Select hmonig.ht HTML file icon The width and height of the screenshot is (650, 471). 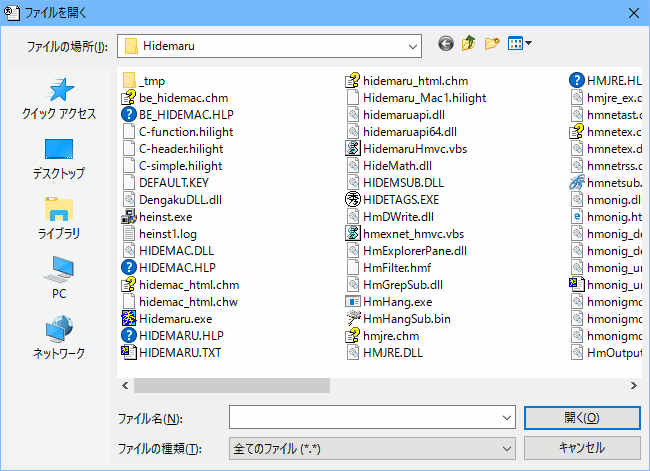point(577,216)
